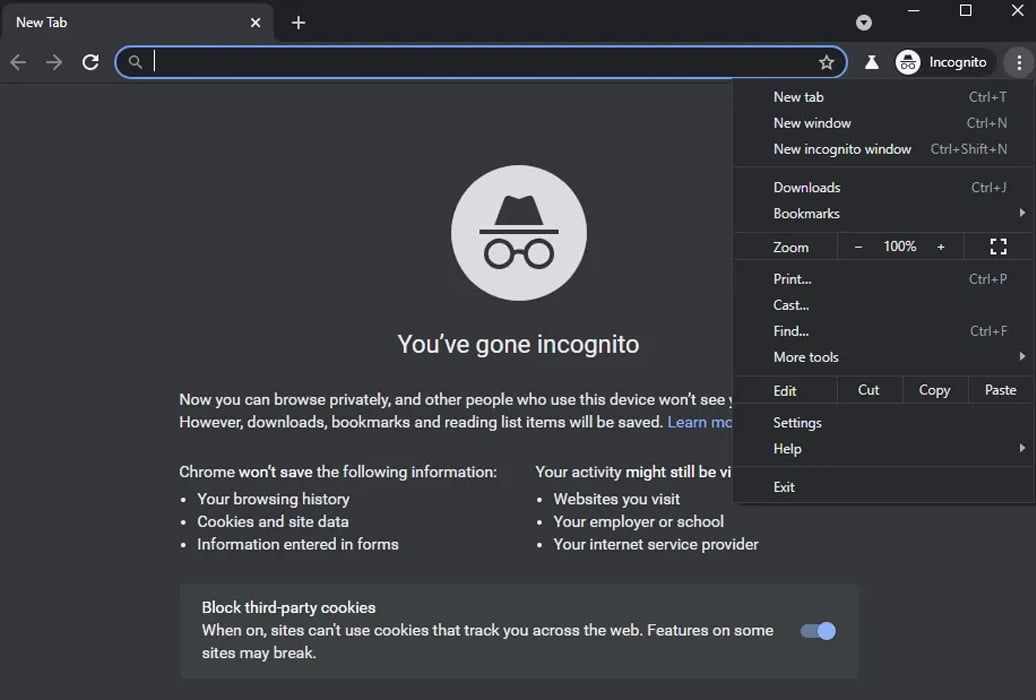Screen dimensions: 1036x700
Task: Click the three-dot Chrome menu icon
Action: [x=1018, y=62]
